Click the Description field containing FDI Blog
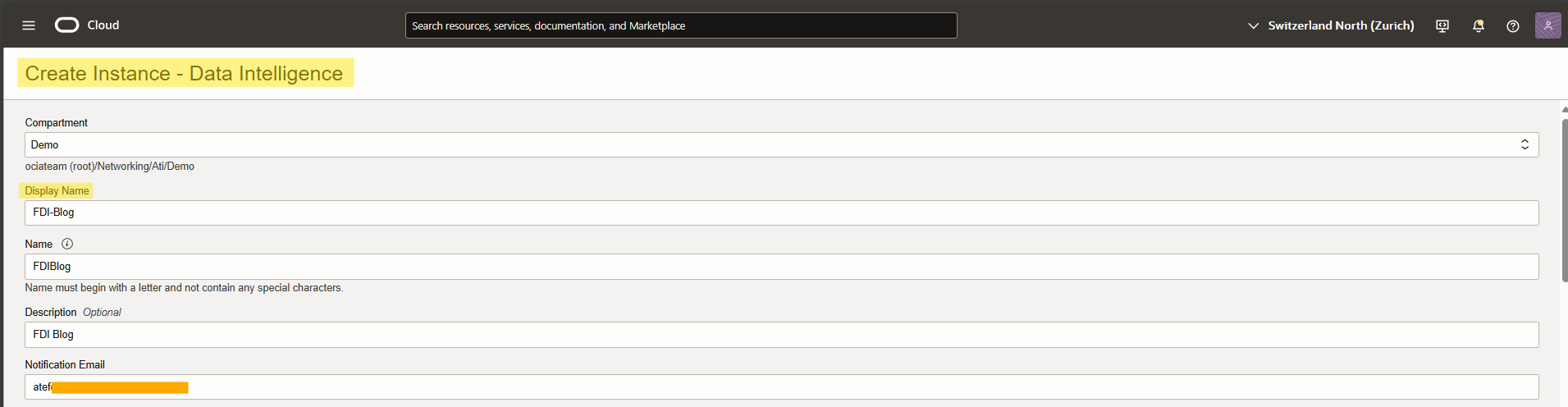This screenshot has width=1568, height=407. [x=781, y=335]
